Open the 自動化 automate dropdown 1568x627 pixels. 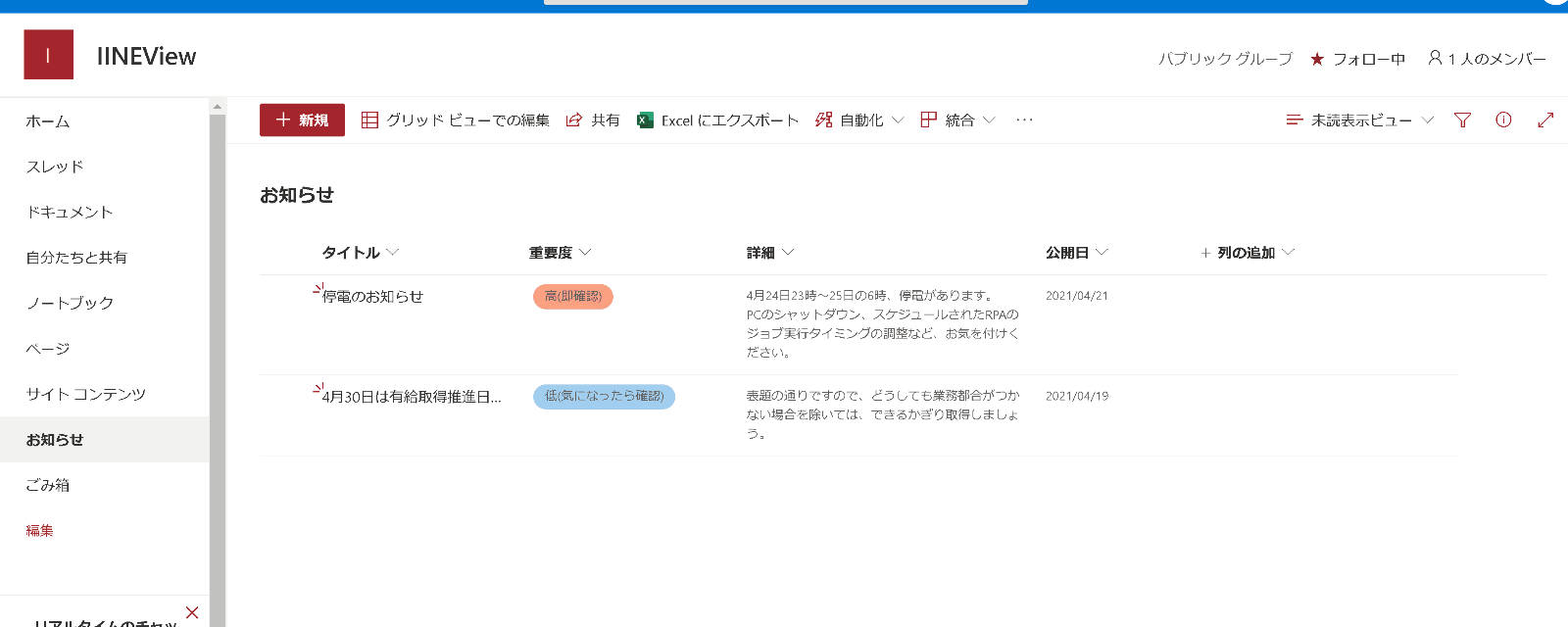859,120
